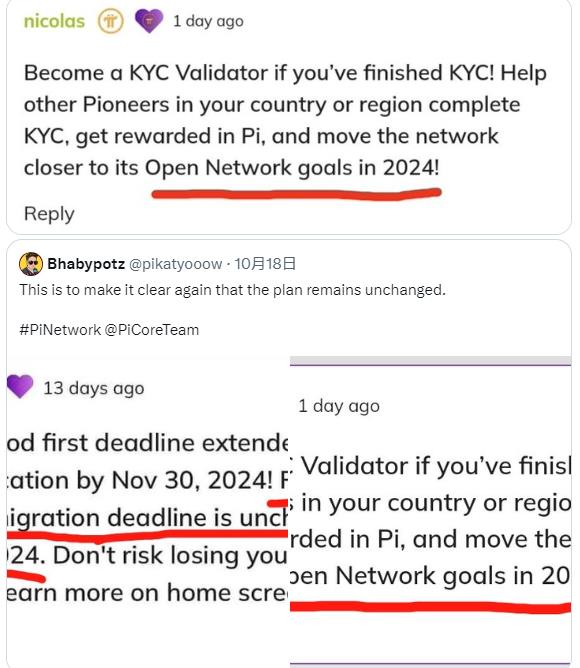Click the #PiNetwork hashtag
Image resolution: width=580 pixels, height=668 pixels.
pyautogui.click(x=60, y=330)
